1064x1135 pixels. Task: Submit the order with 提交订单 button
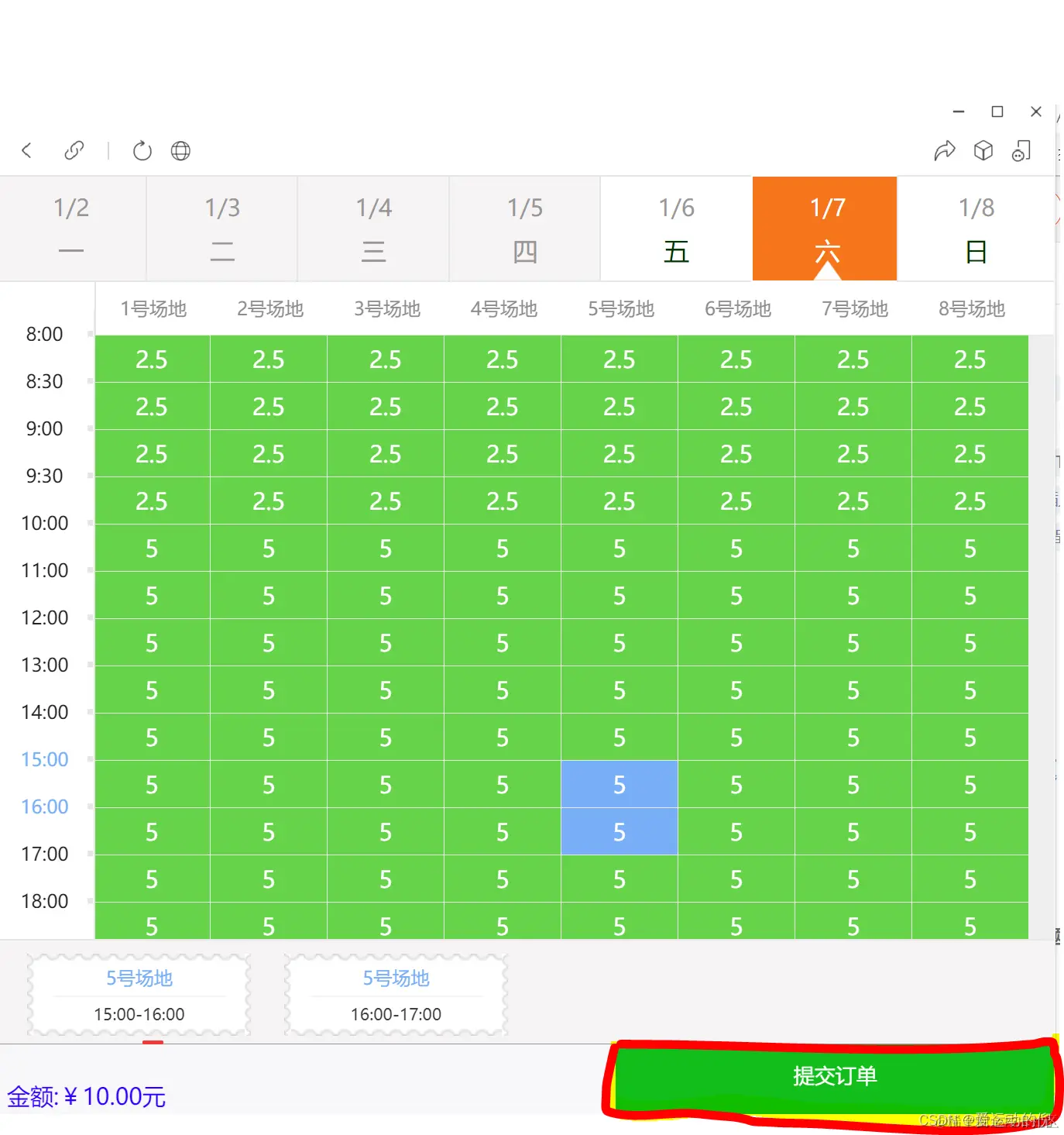[834, 1076]
